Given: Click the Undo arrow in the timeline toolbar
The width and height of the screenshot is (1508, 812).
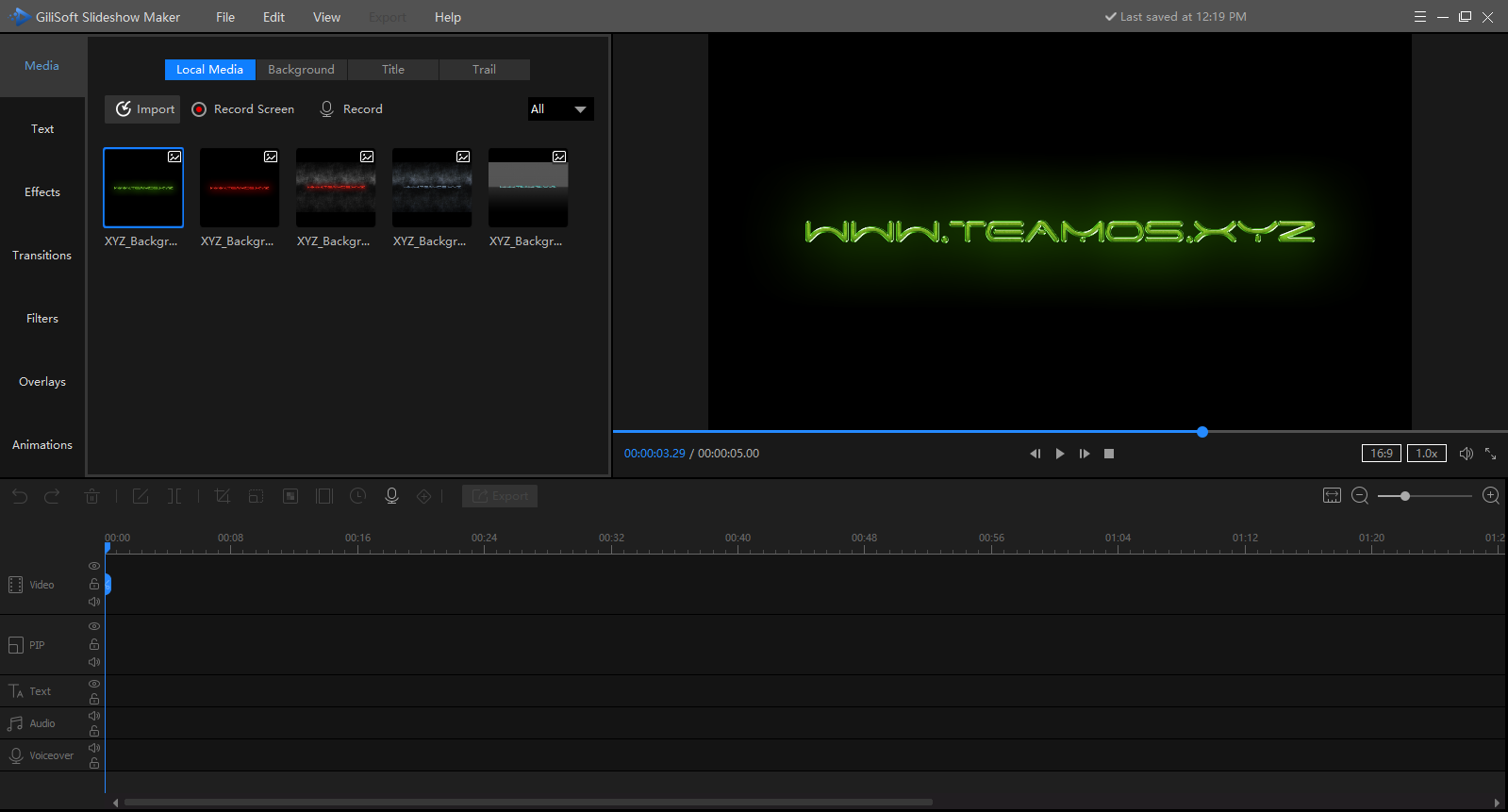Looking at the screenshot, I should [x=20, y=496].
